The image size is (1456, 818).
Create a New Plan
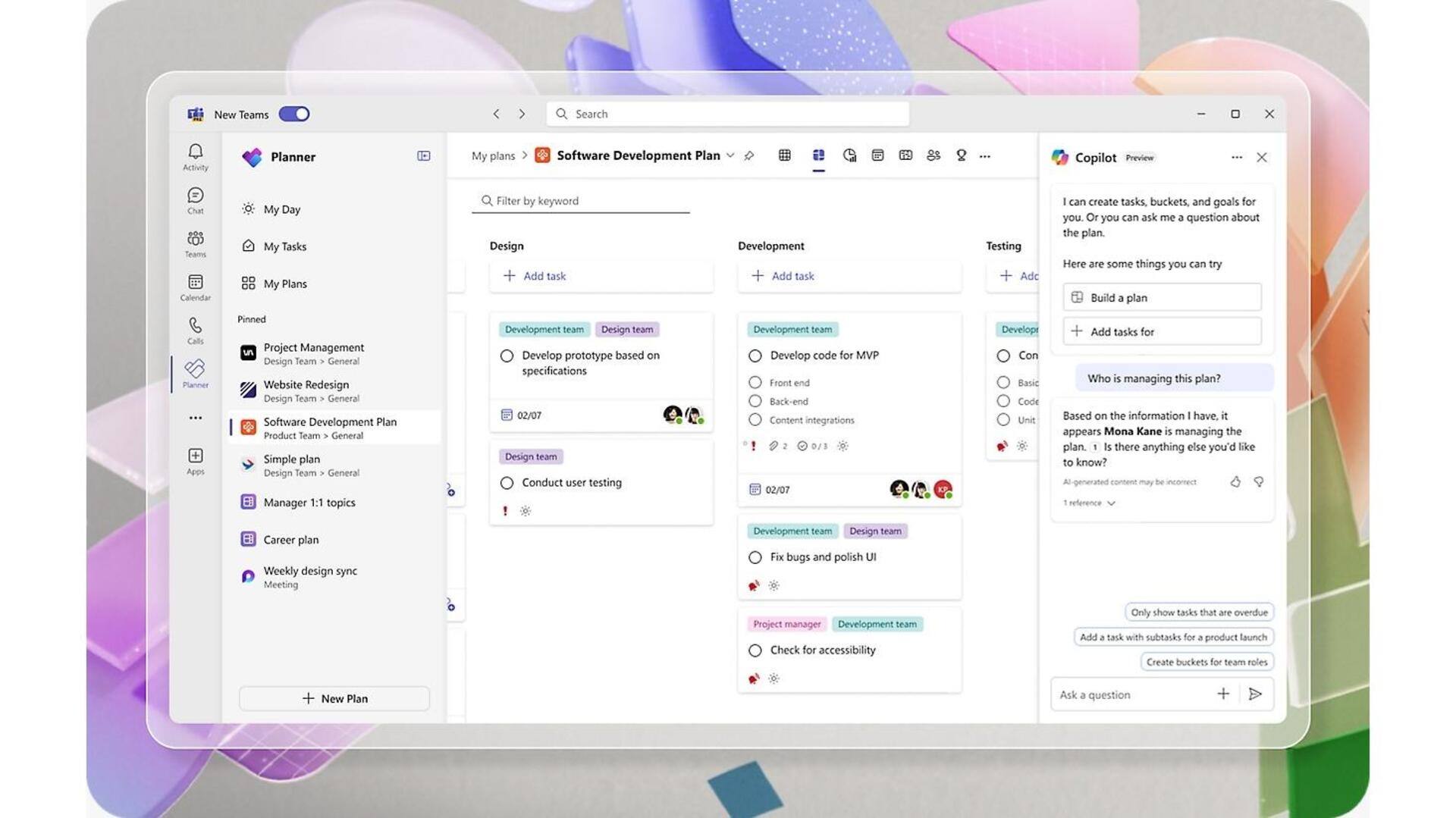(x=334, y=698)
